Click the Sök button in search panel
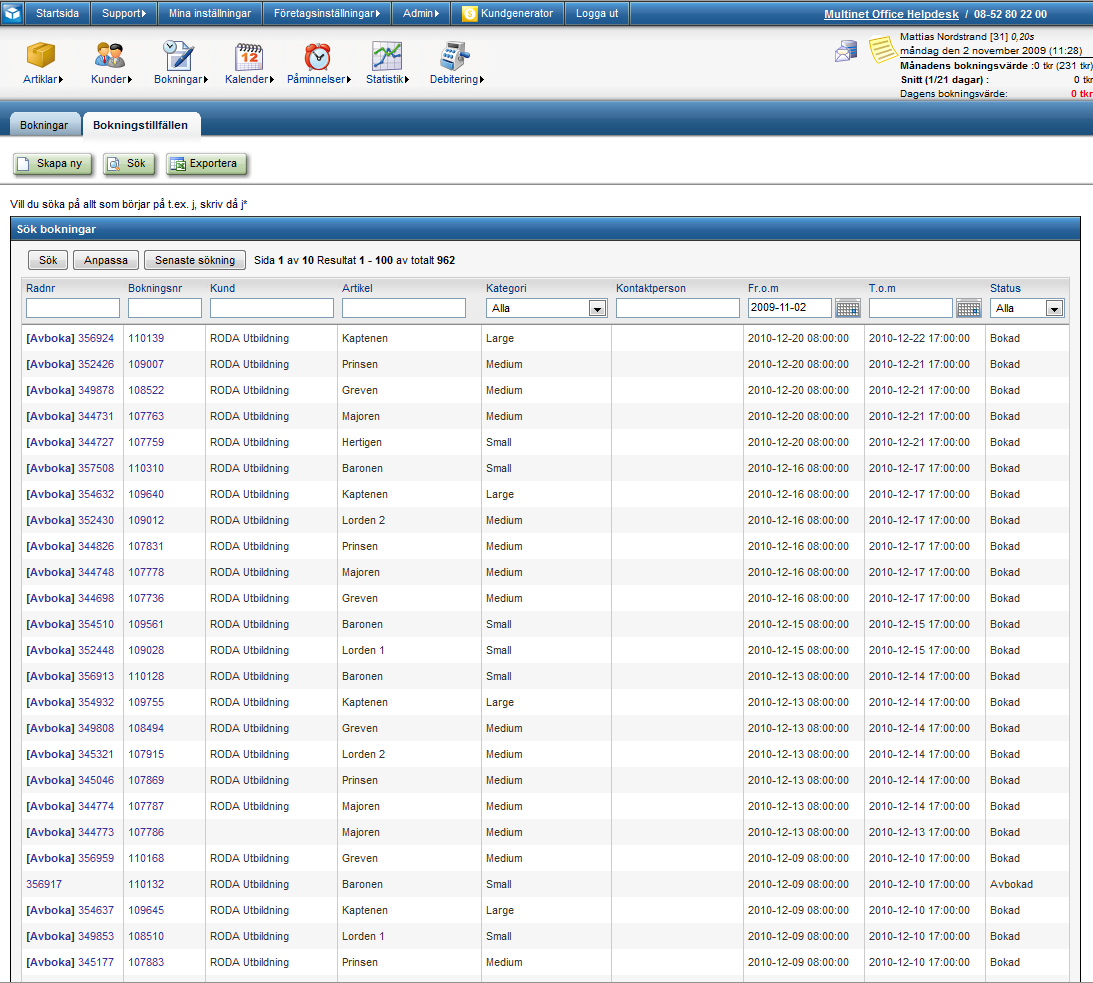The width and height of the screenshot is (1093, 983). (48, 260)
